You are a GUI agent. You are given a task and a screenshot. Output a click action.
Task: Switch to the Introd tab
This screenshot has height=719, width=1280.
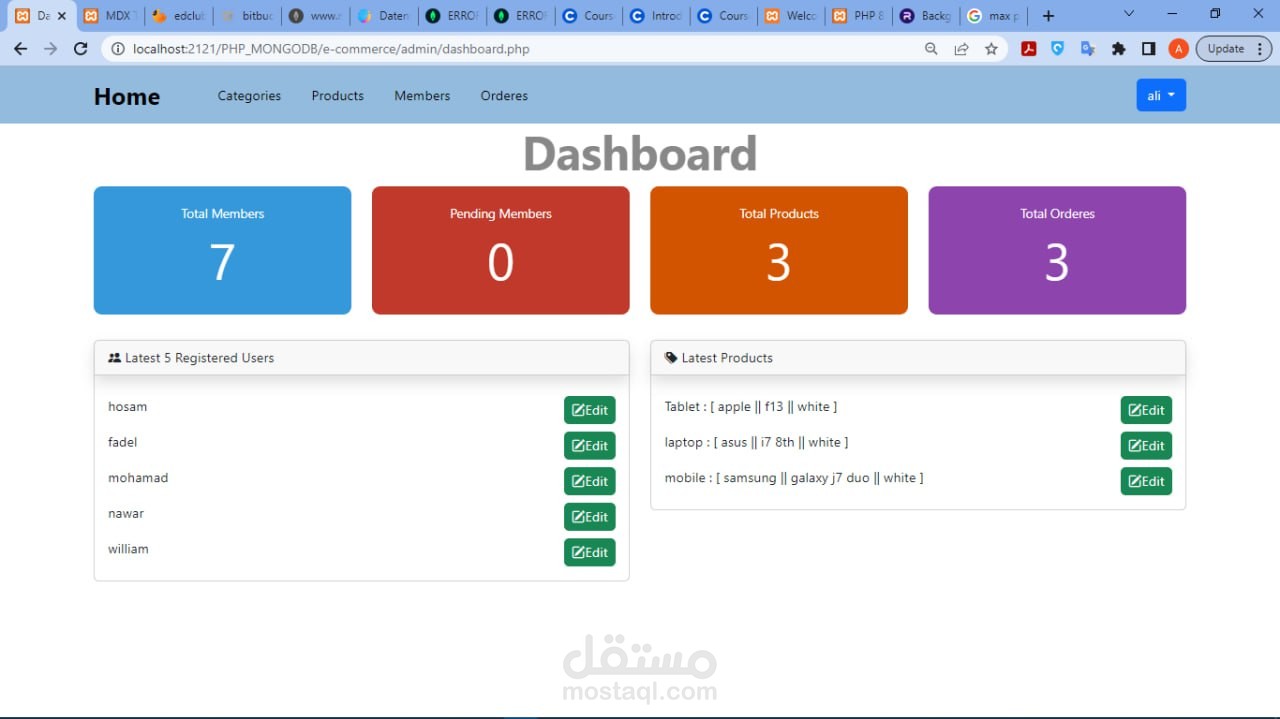point(654,16)
